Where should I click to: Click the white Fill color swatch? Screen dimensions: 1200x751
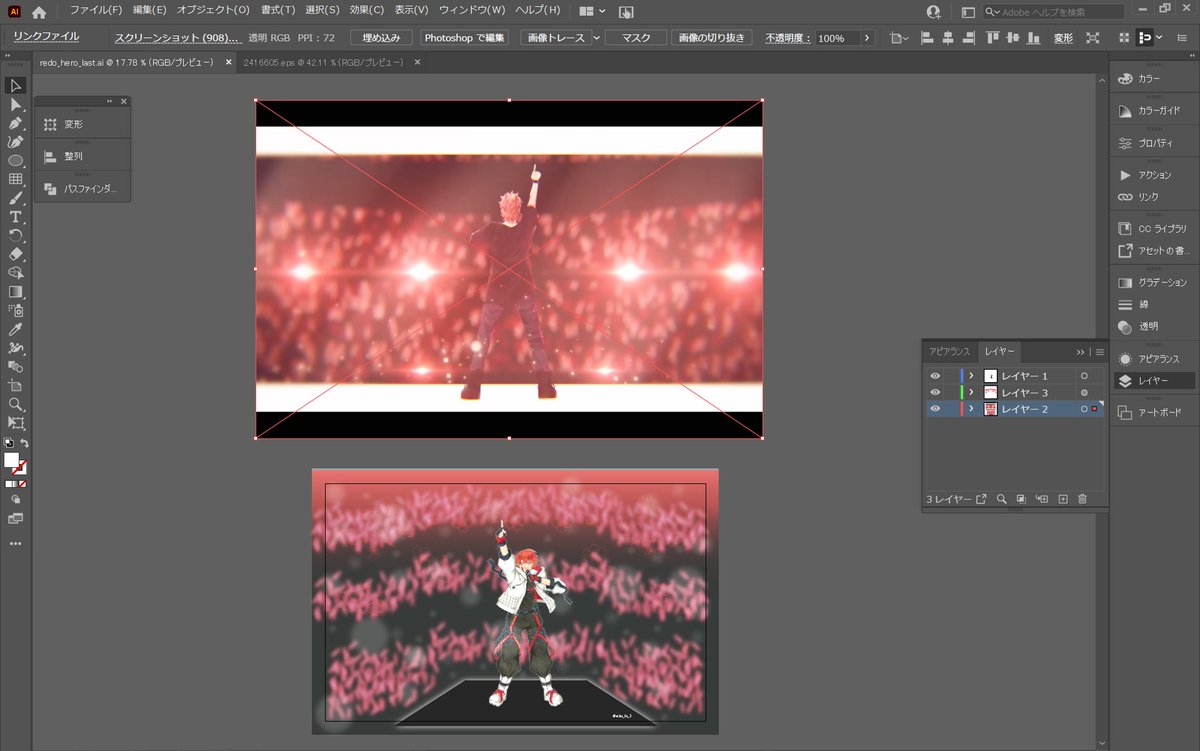(x=12, y=461)
